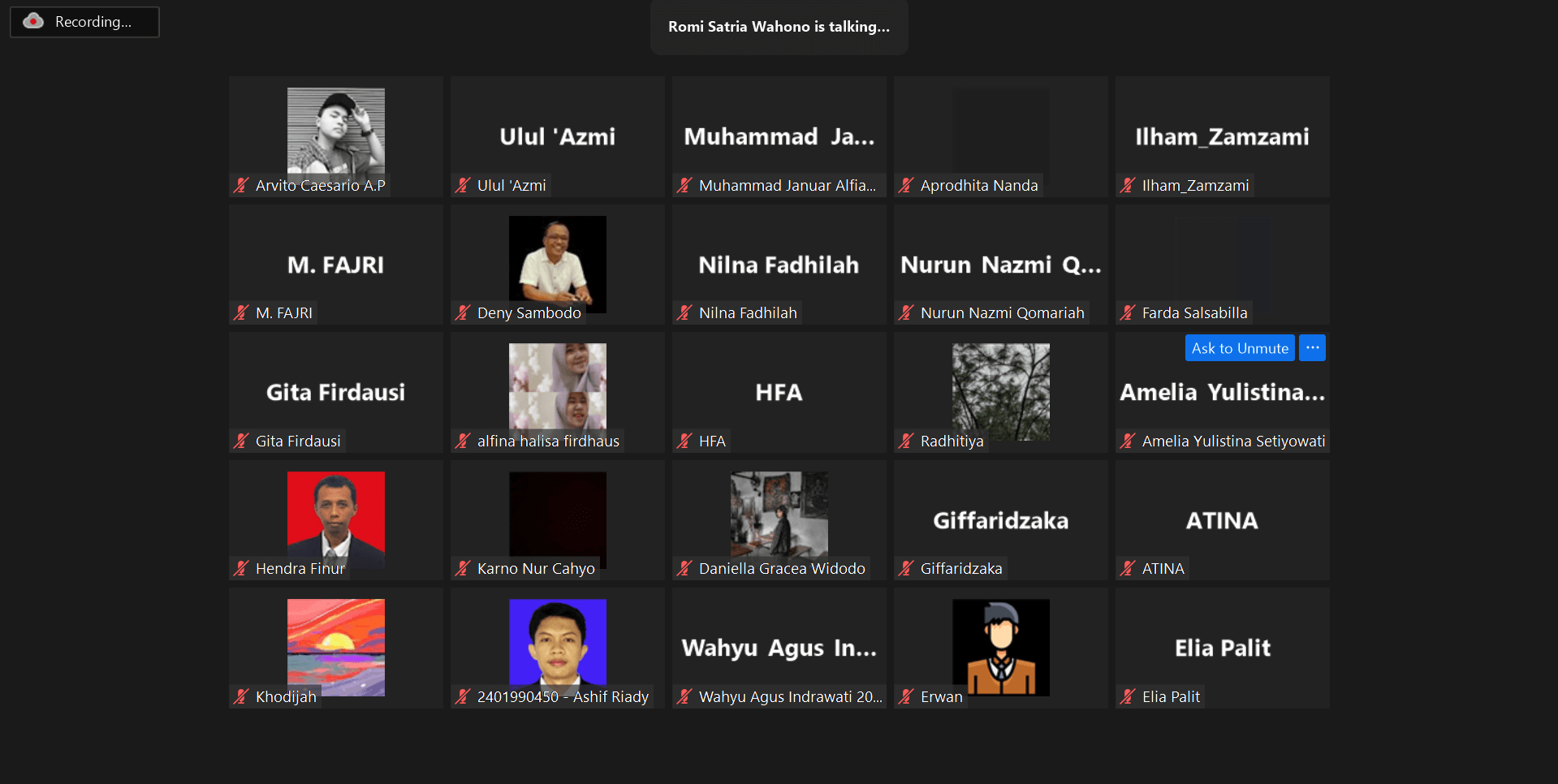Click muted mic icon beside Elia Palit

point(1128,696)
